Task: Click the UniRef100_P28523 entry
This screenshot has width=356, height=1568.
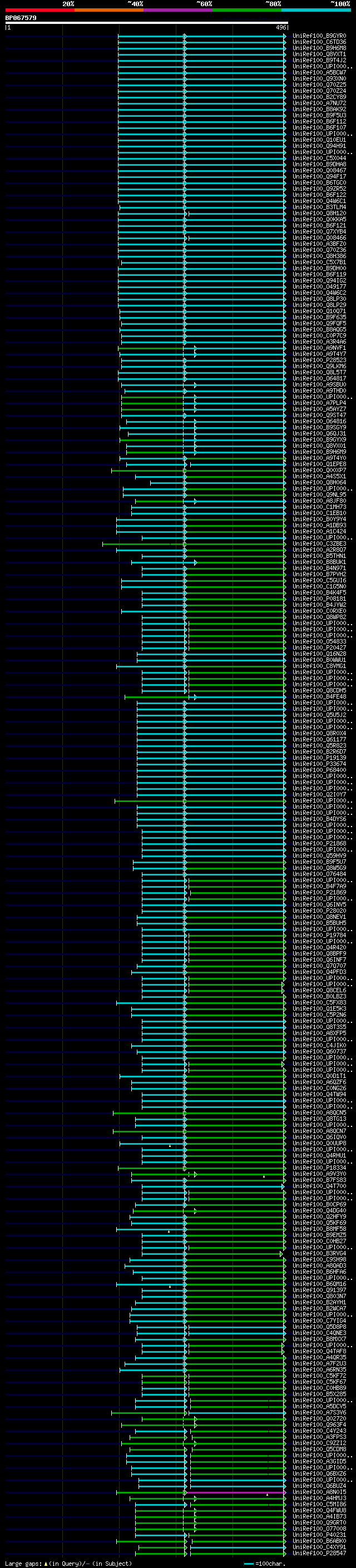Action: (x=319, y=360)
